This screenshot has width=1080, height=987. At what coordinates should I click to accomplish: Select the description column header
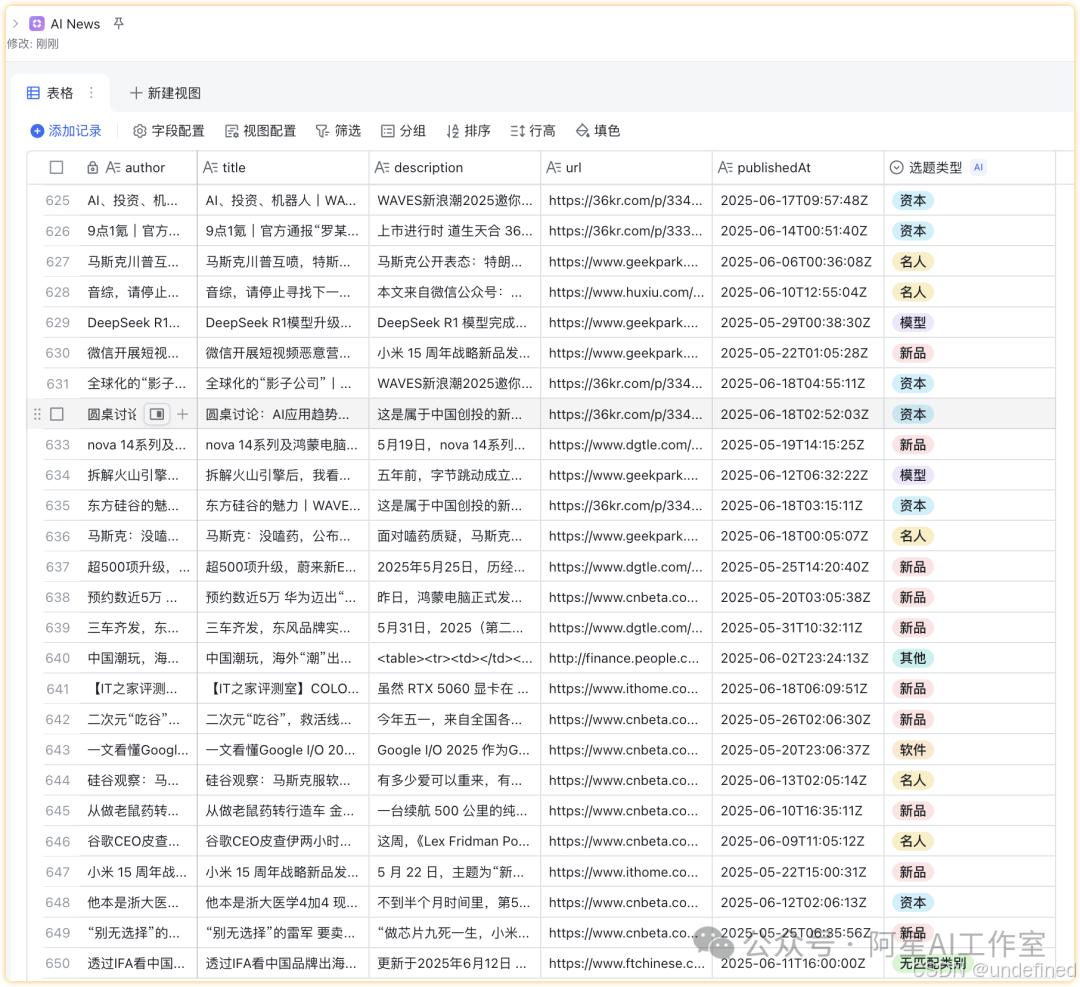[x=455, y=167]
